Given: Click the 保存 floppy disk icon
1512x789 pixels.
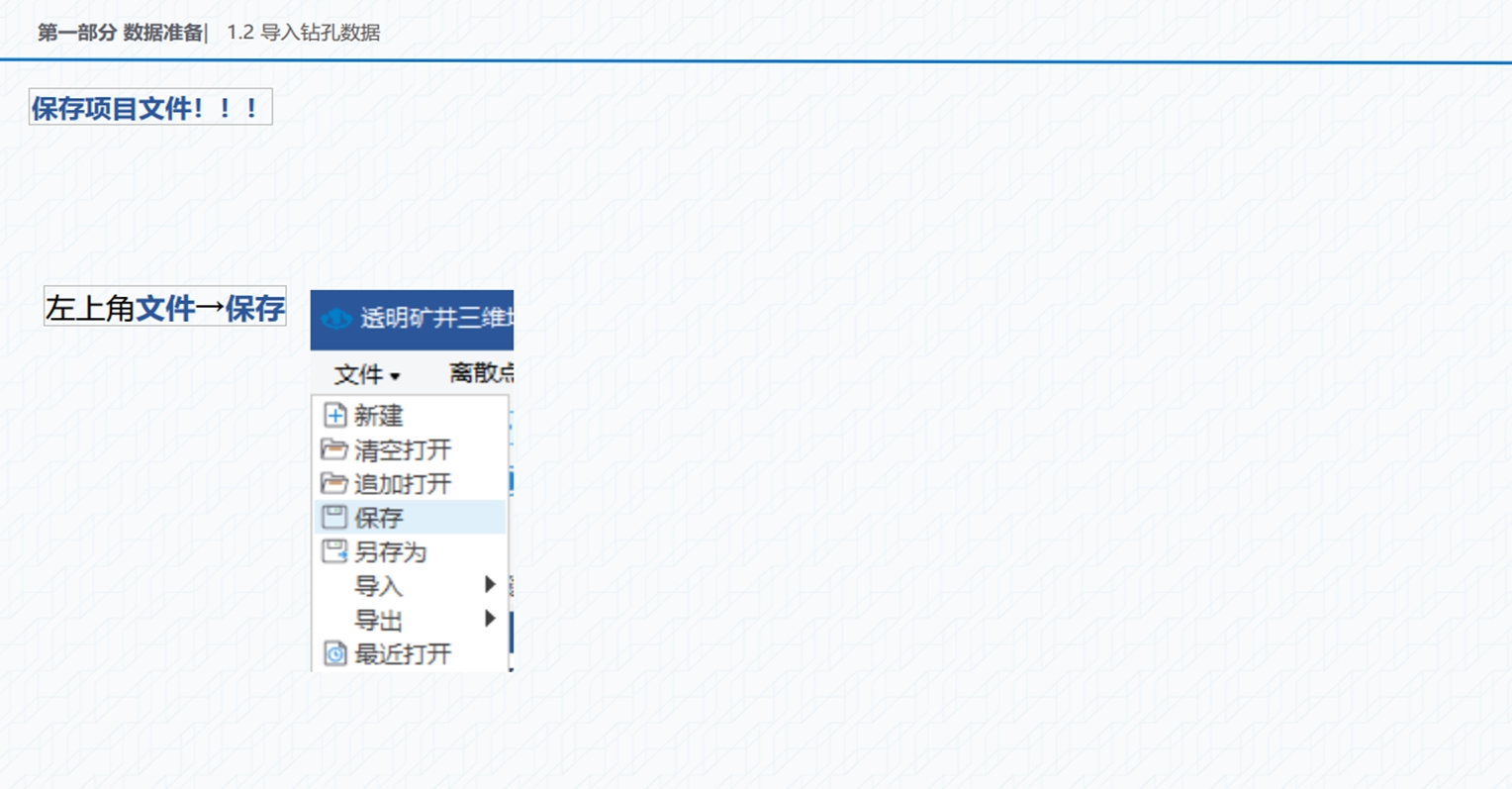Looking at the screenshot, I should coord(334,517).
